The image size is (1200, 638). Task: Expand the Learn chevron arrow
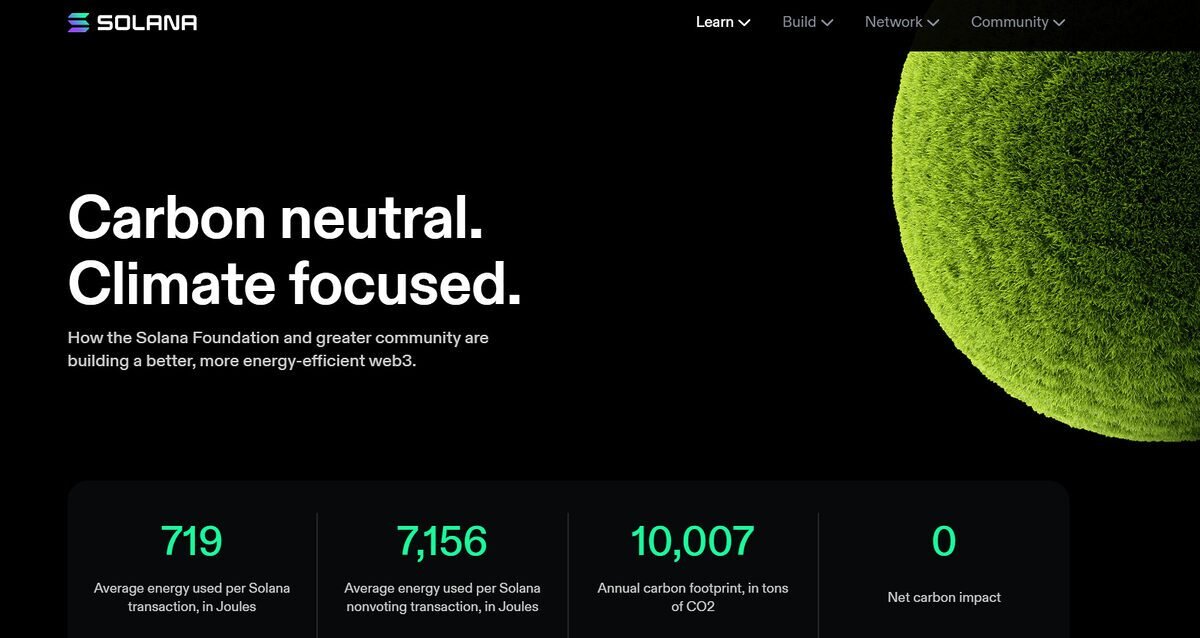(x=744, y=23)
